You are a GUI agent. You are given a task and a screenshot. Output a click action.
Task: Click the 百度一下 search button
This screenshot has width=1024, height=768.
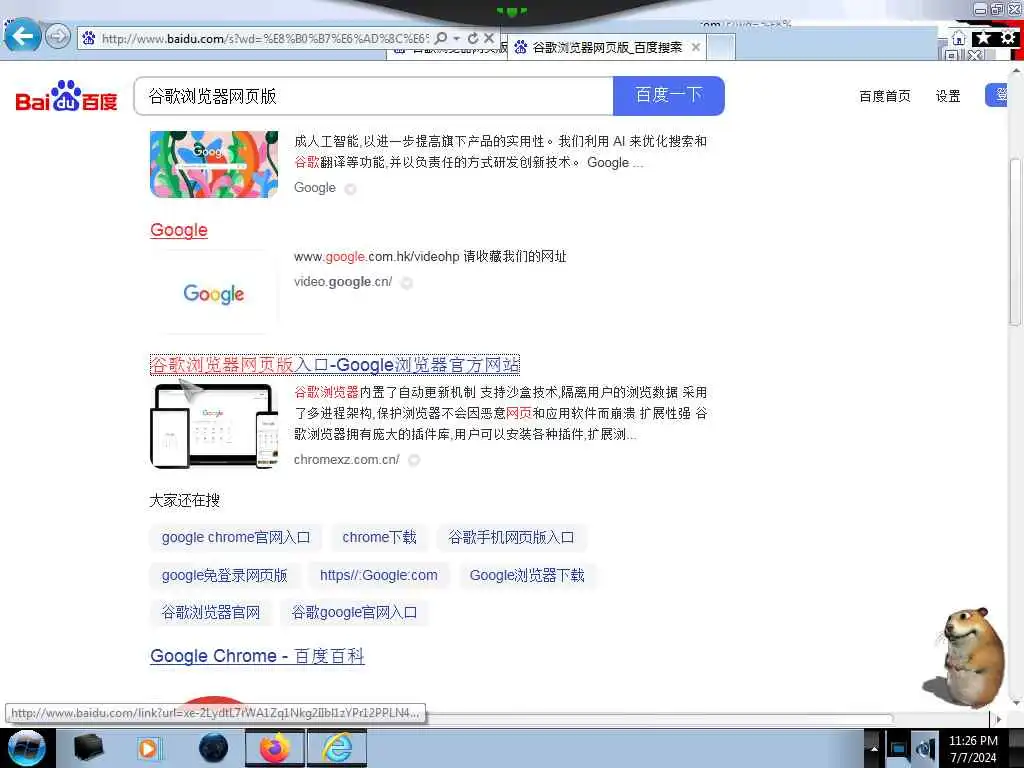point(669,95)
